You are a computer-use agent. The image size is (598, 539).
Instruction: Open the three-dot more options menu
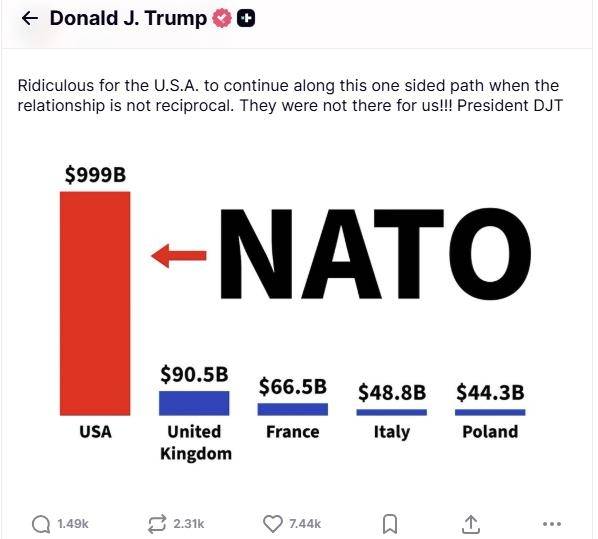point(552,524)
